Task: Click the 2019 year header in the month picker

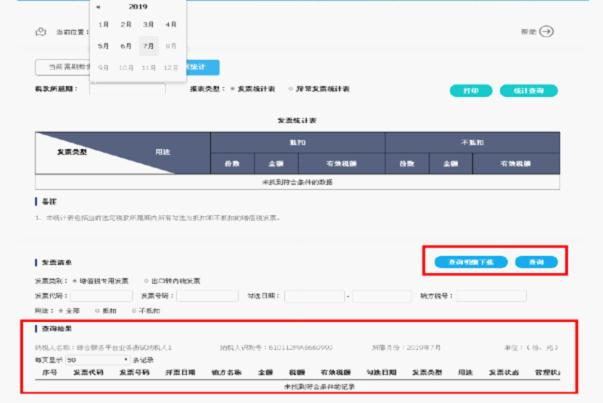Action: [138, 7]
